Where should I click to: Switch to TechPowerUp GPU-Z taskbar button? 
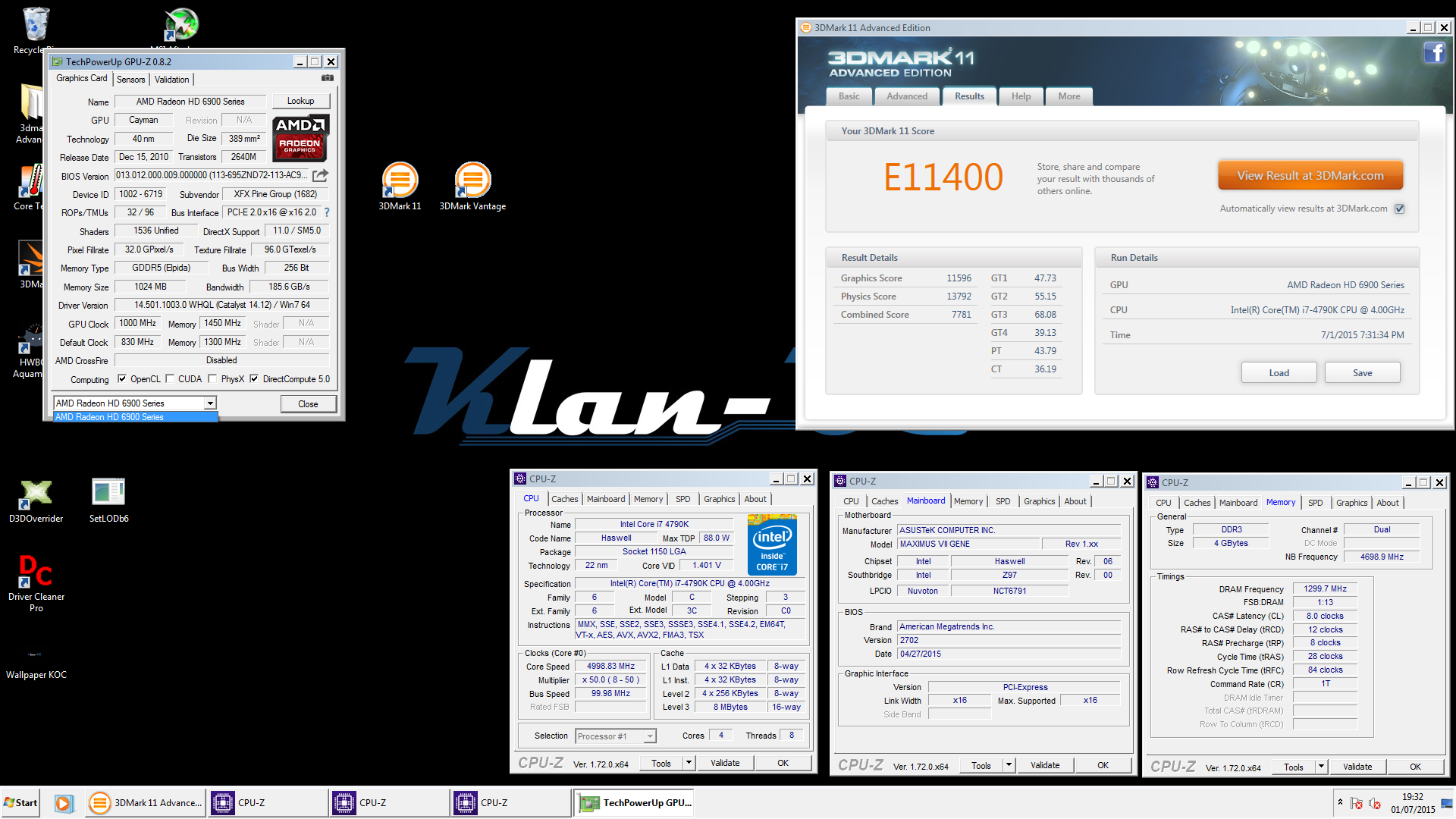click(635, 803)
